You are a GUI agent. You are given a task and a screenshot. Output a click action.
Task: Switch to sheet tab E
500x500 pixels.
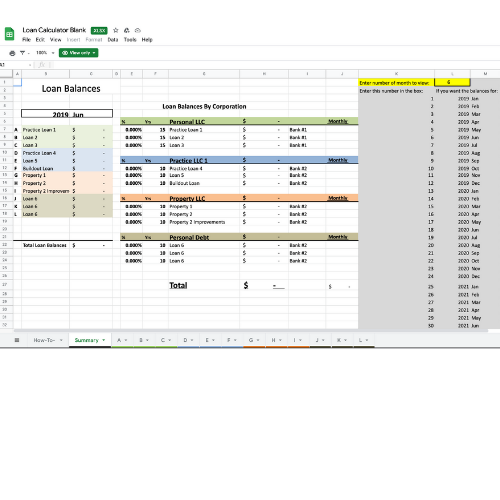click(207, 340)
